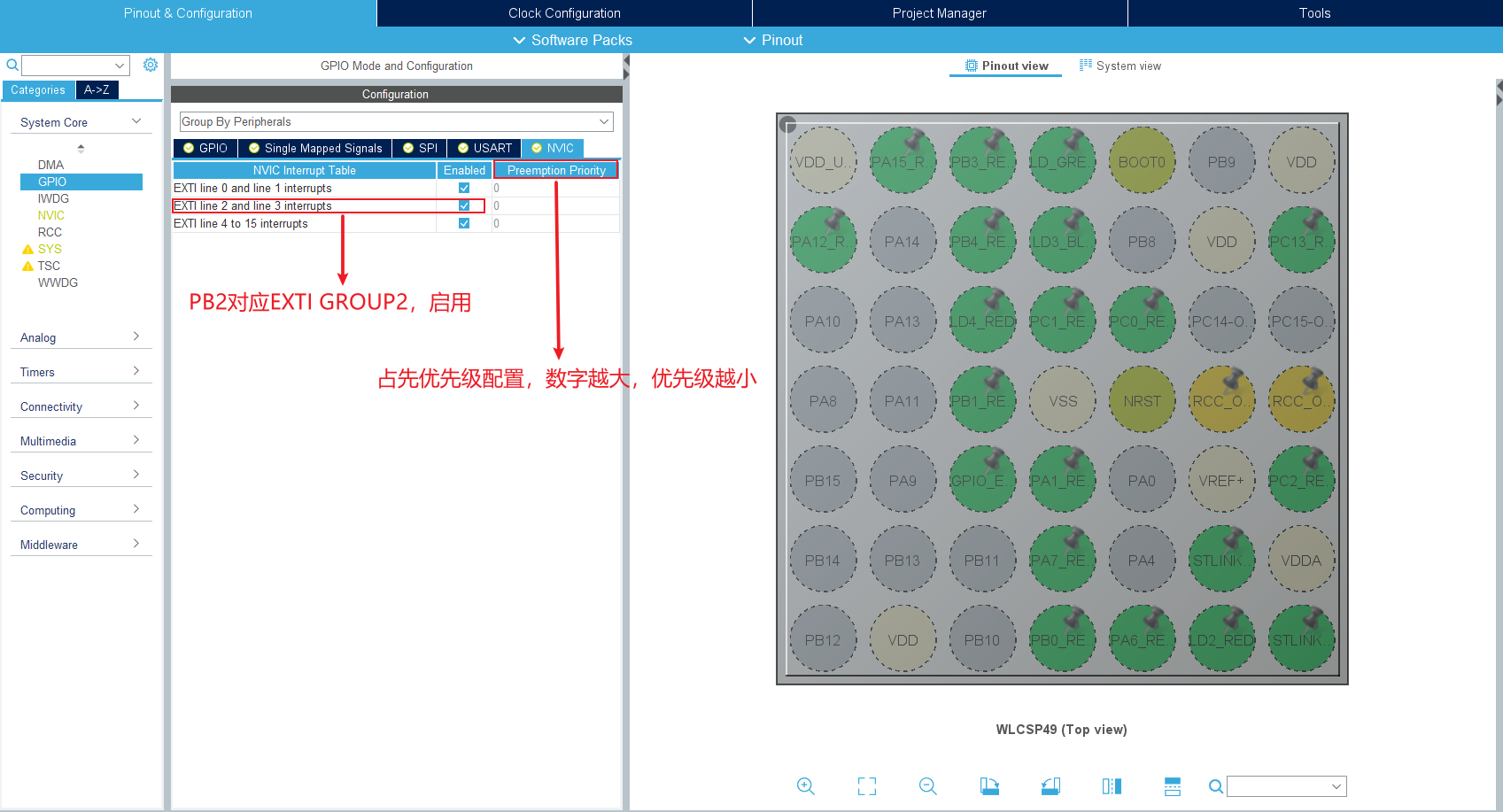
Task: Click the zoom in magnifier icon
Action: (805, 785)
